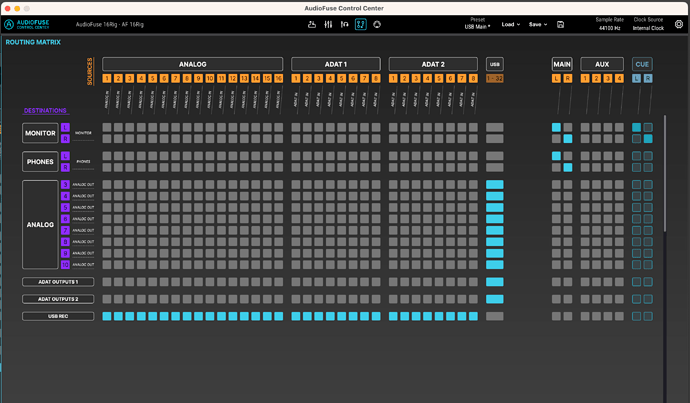This screenshot has height=403, width=690.
Task: Click the ADAT 2 sources header
Action: [433, 64]
